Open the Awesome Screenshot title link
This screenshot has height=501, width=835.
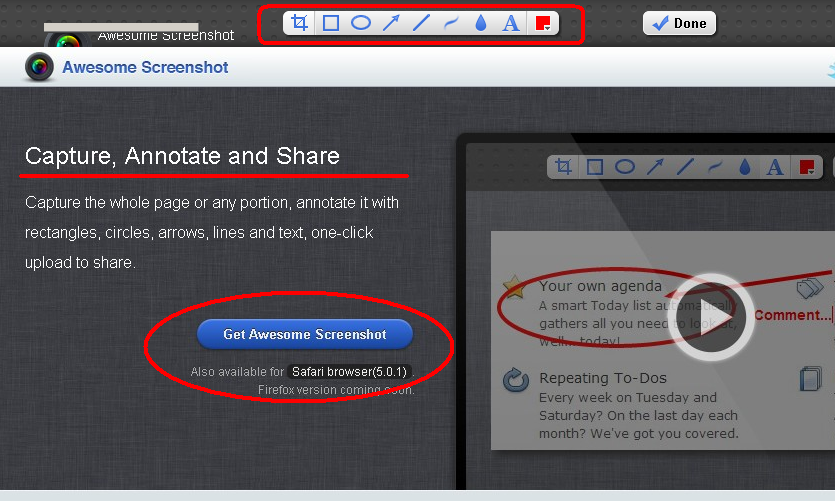[x=145, y=68]
